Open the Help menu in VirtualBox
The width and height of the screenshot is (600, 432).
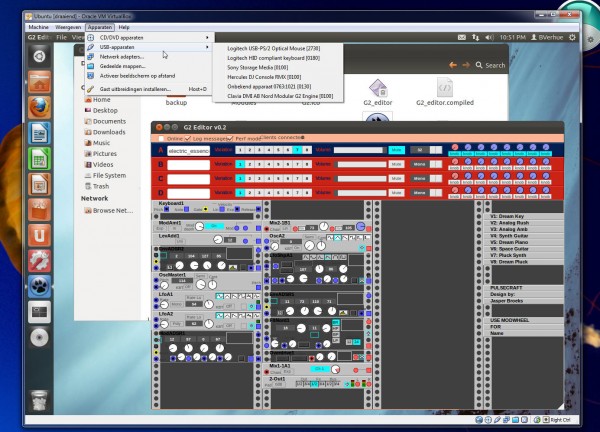coord(124,27)
